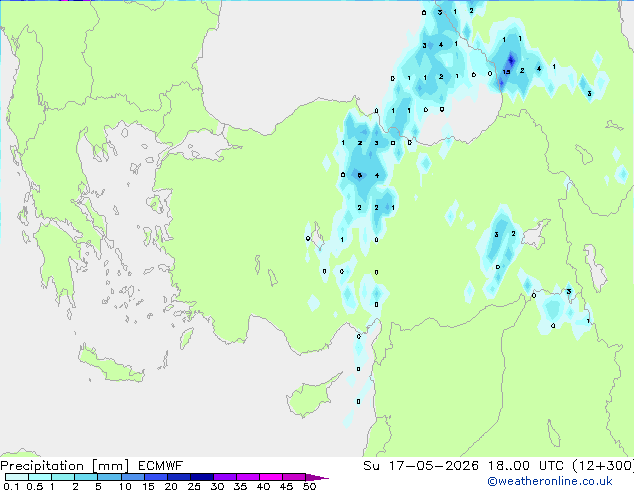Click the '20' legend scale label
The width and height of the screenshot is (634, 490).
pyautogui.click(x=171, y=486)
